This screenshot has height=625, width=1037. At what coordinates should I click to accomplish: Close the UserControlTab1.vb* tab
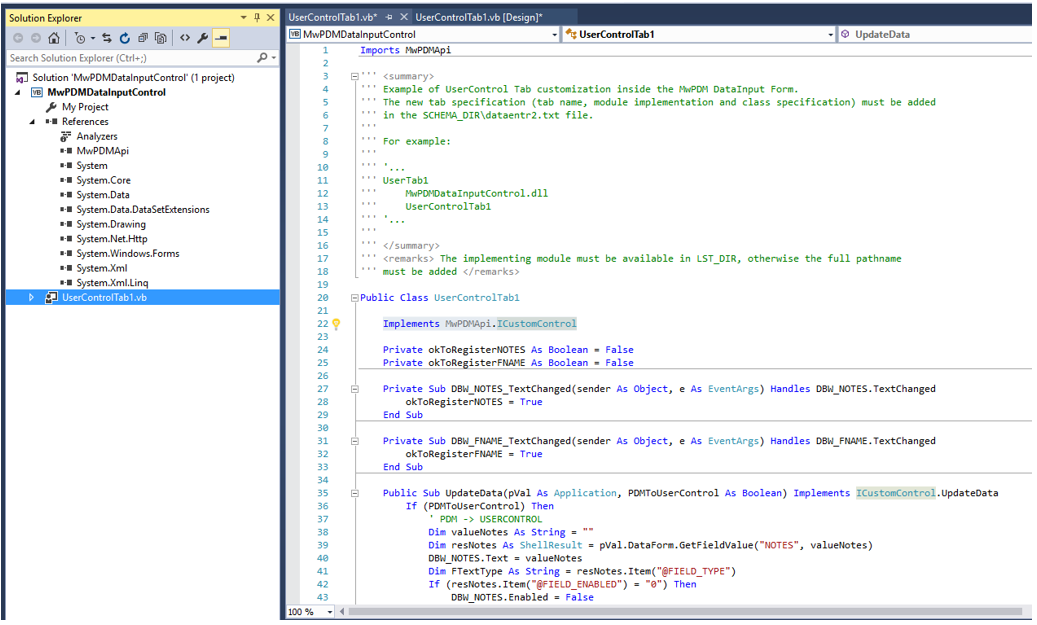pos(403,17)
